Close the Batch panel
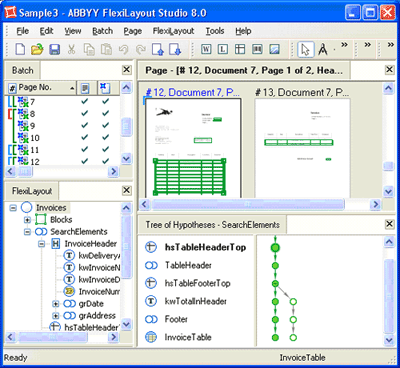This screenshot has height=368, width=400. (x=126, y=70)
